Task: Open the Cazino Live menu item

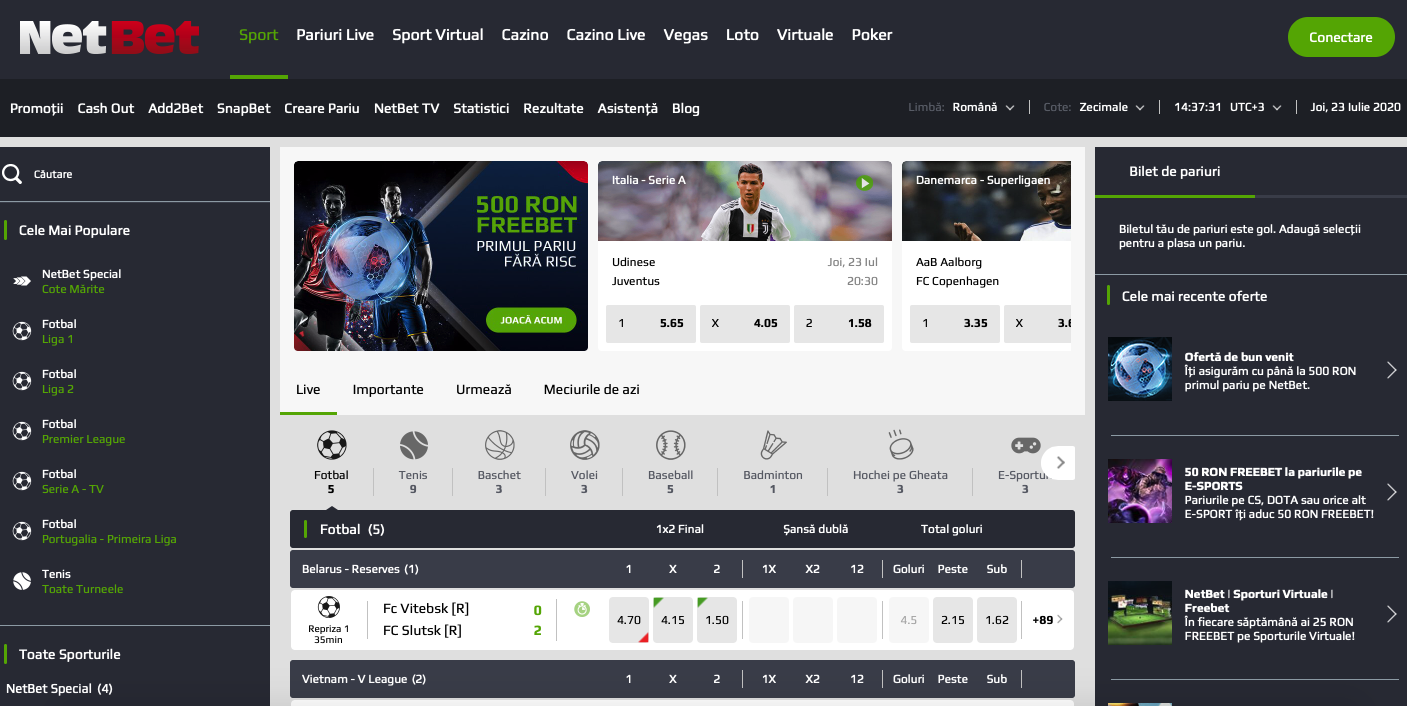Action: click(606, 35)
